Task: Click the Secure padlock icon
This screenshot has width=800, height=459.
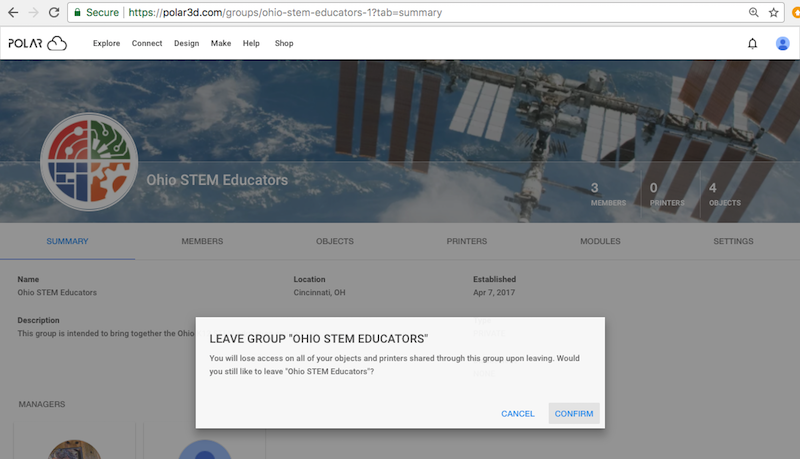Action: pos(78,12)
